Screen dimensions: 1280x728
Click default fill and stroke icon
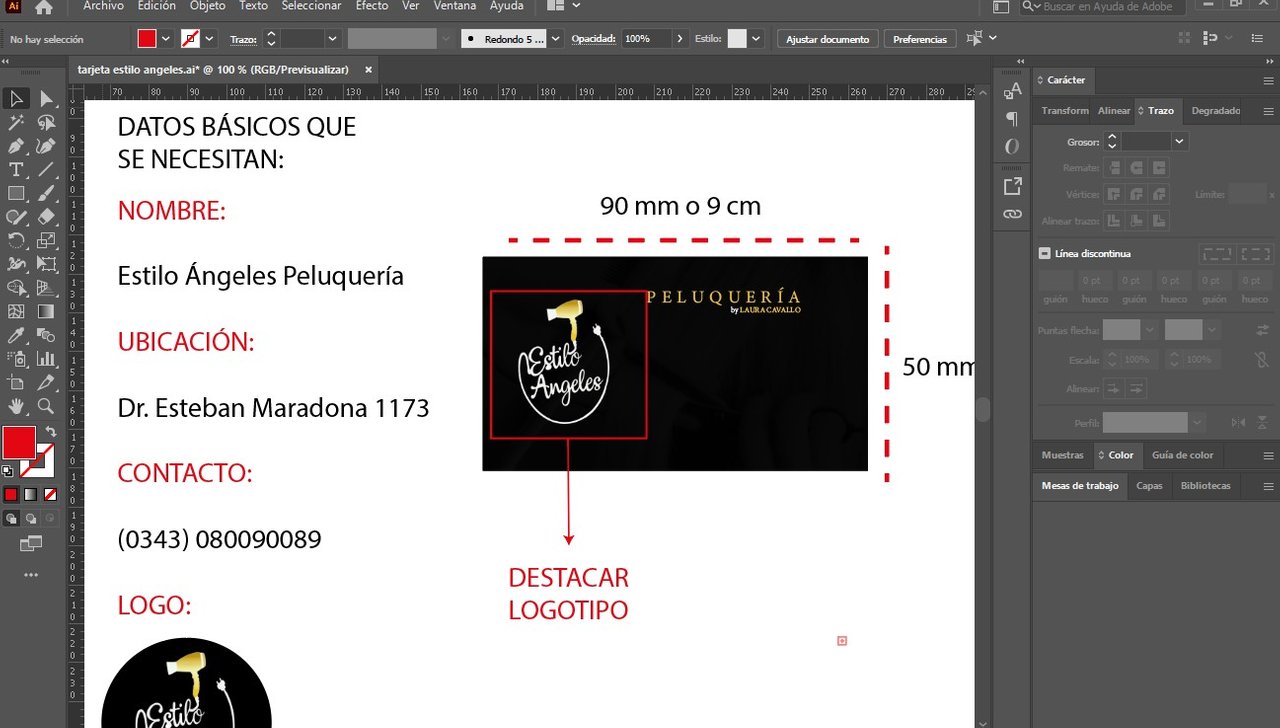click(8, 471)
